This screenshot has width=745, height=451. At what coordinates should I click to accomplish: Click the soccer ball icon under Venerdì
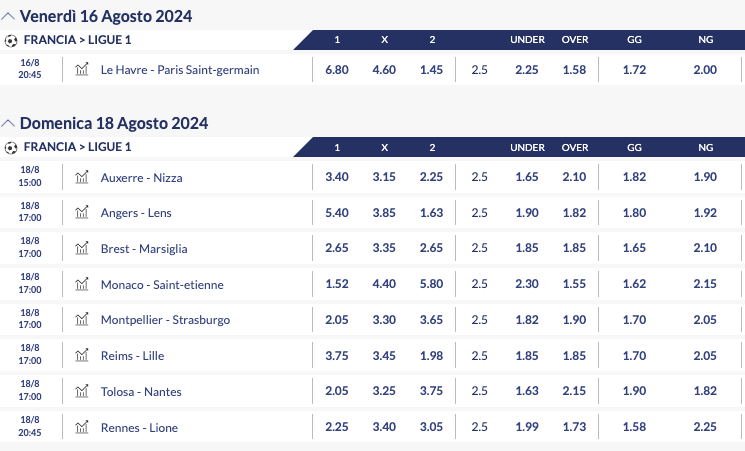coord(11,40)
